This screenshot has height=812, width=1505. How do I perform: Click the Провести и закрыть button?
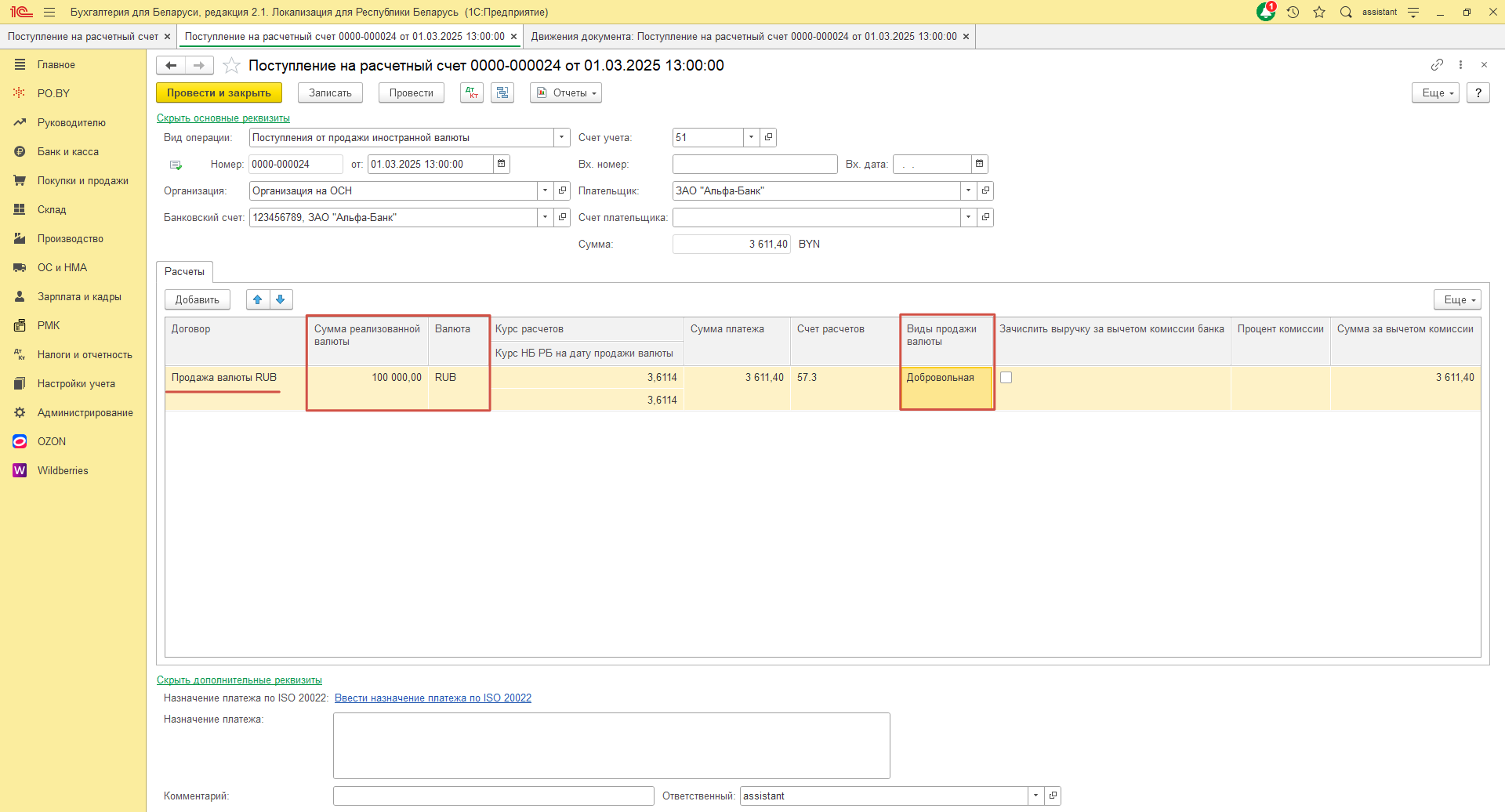[219, 92]
